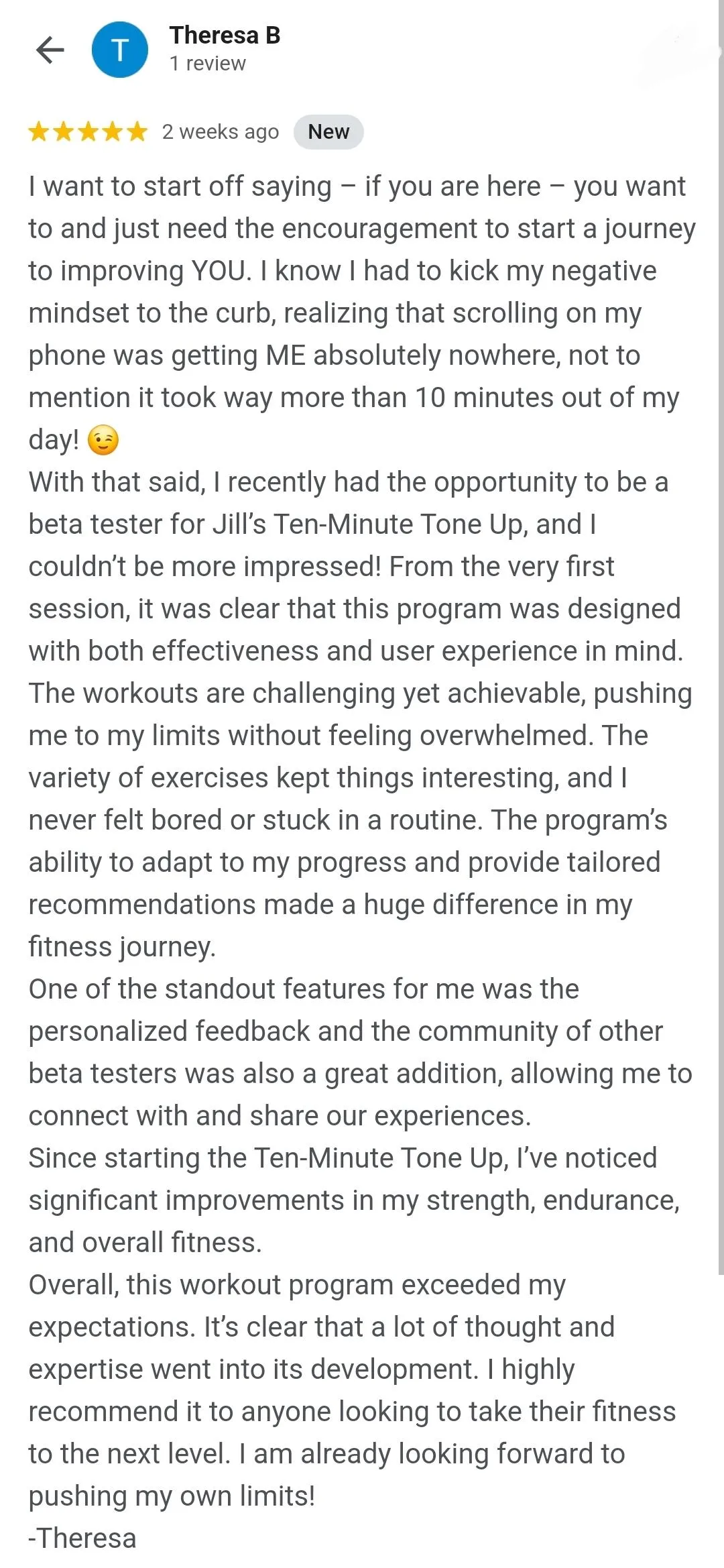This screenshot has width=724, height=1568.
Task: Click the line 'One of the standout features'
Action: pos(303,989)
